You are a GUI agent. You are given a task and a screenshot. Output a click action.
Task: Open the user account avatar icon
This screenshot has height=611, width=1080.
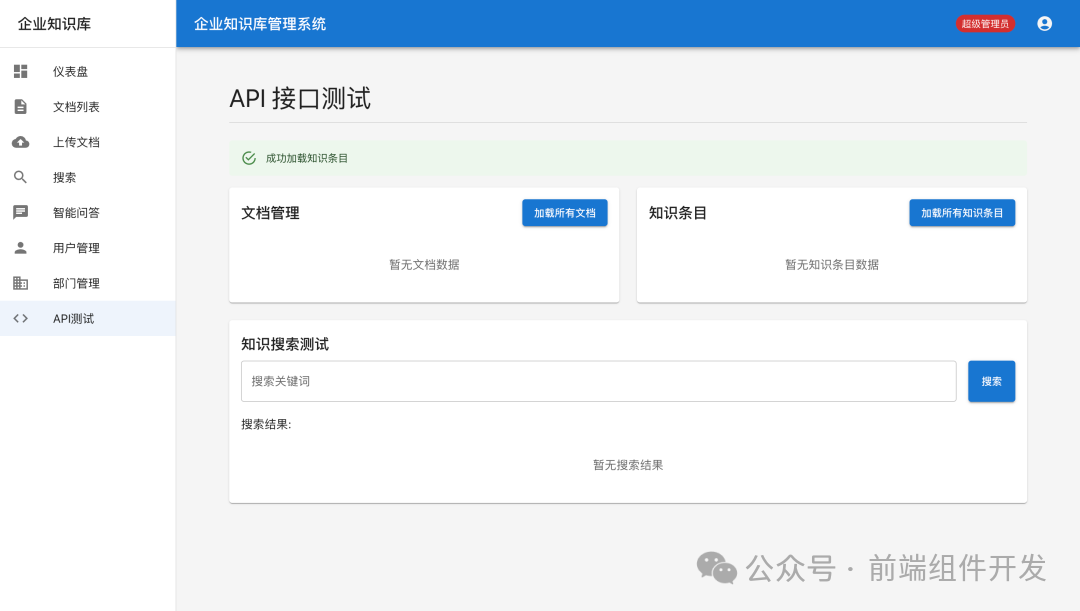click(1045, 23)
